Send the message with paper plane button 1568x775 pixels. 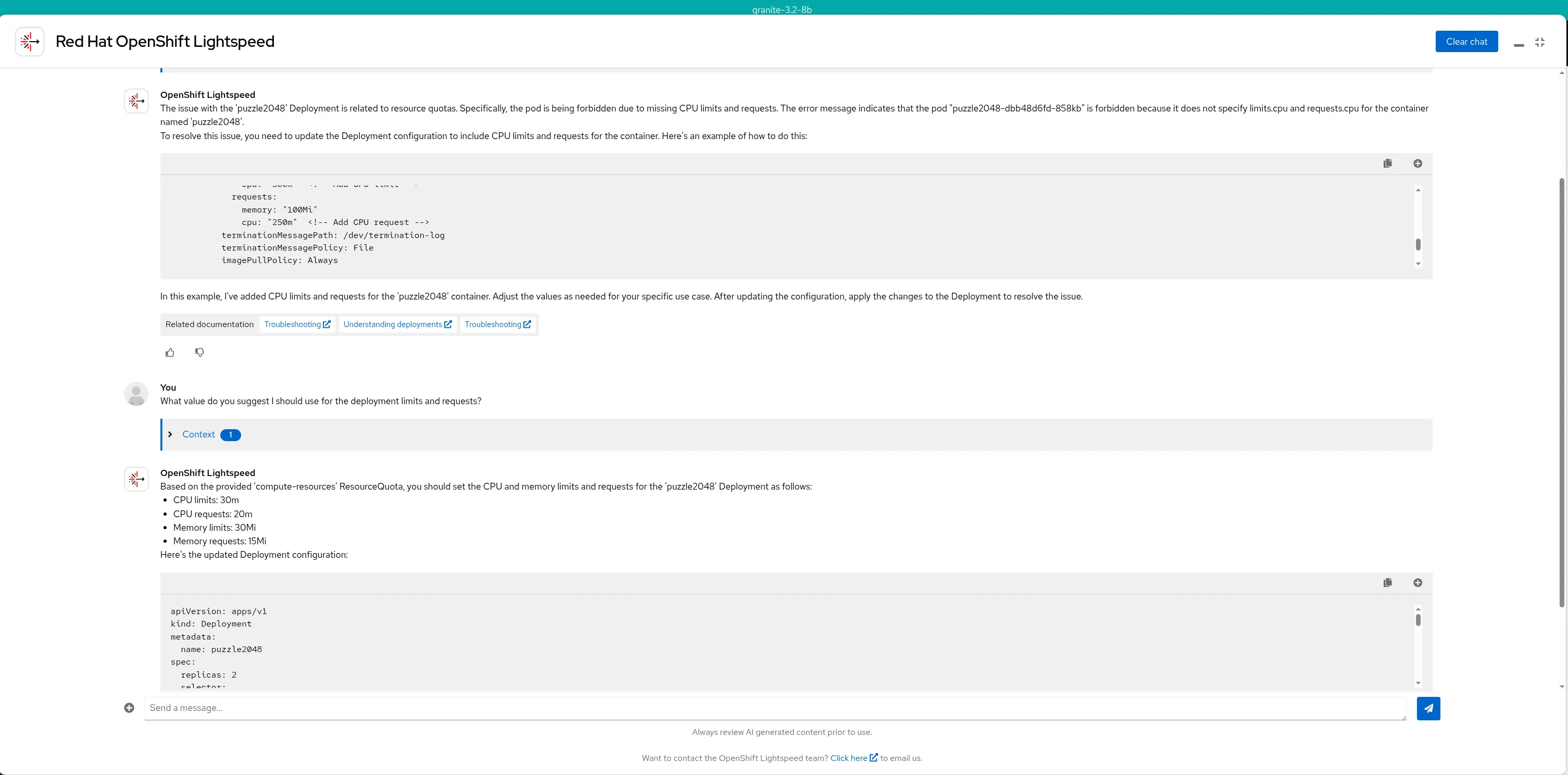[1428, 708]
